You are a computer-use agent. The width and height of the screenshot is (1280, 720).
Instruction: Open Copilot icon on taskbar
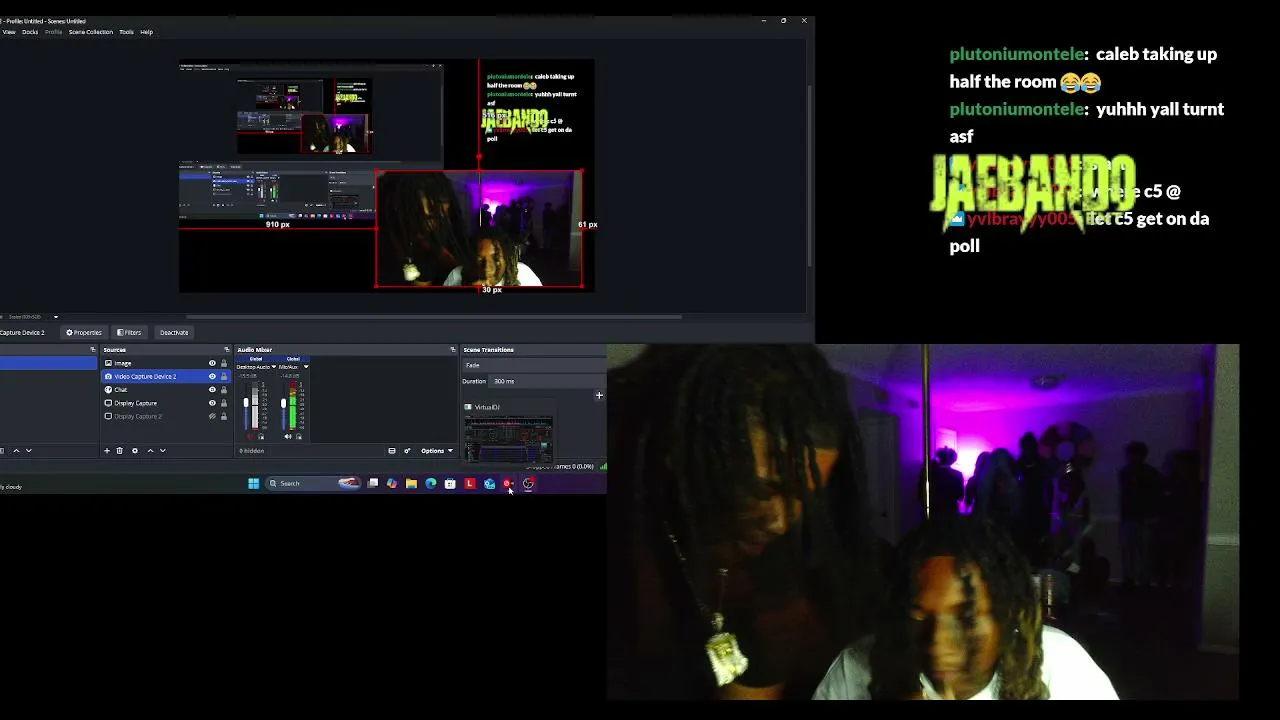tap(392, 484)
